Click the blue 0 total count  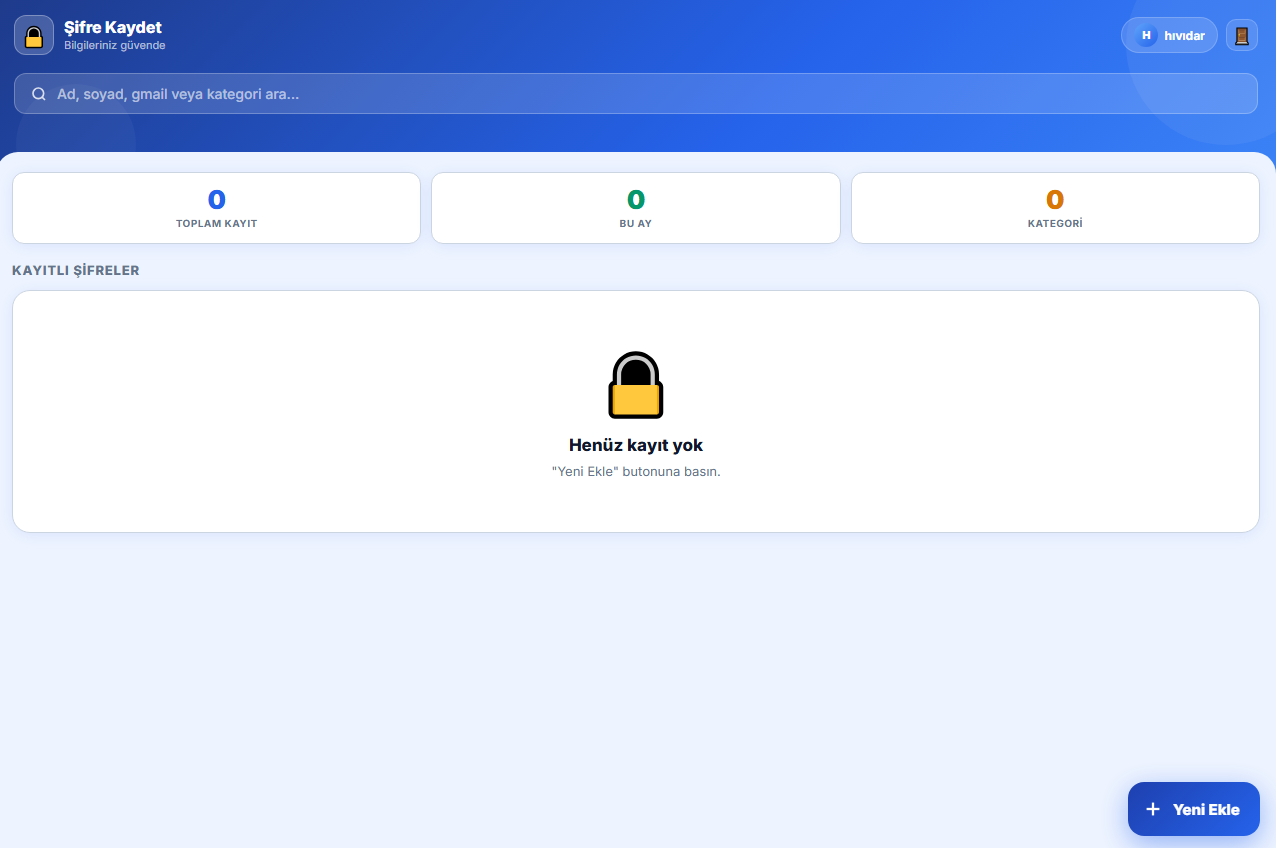coord(216,200)
